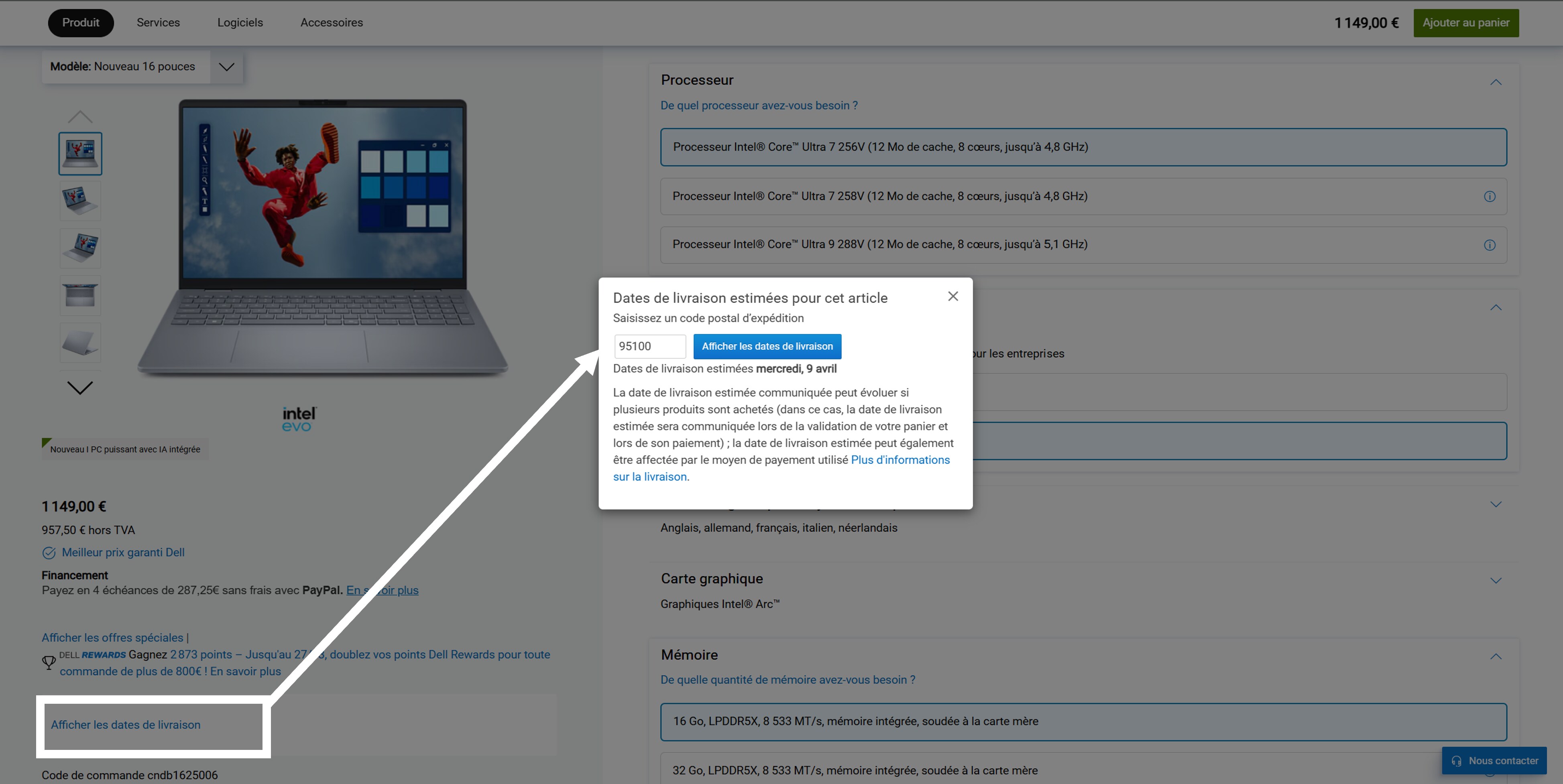Switch to the Accessoires tab
The image size is (1563, 784).
tap(331, 22)
